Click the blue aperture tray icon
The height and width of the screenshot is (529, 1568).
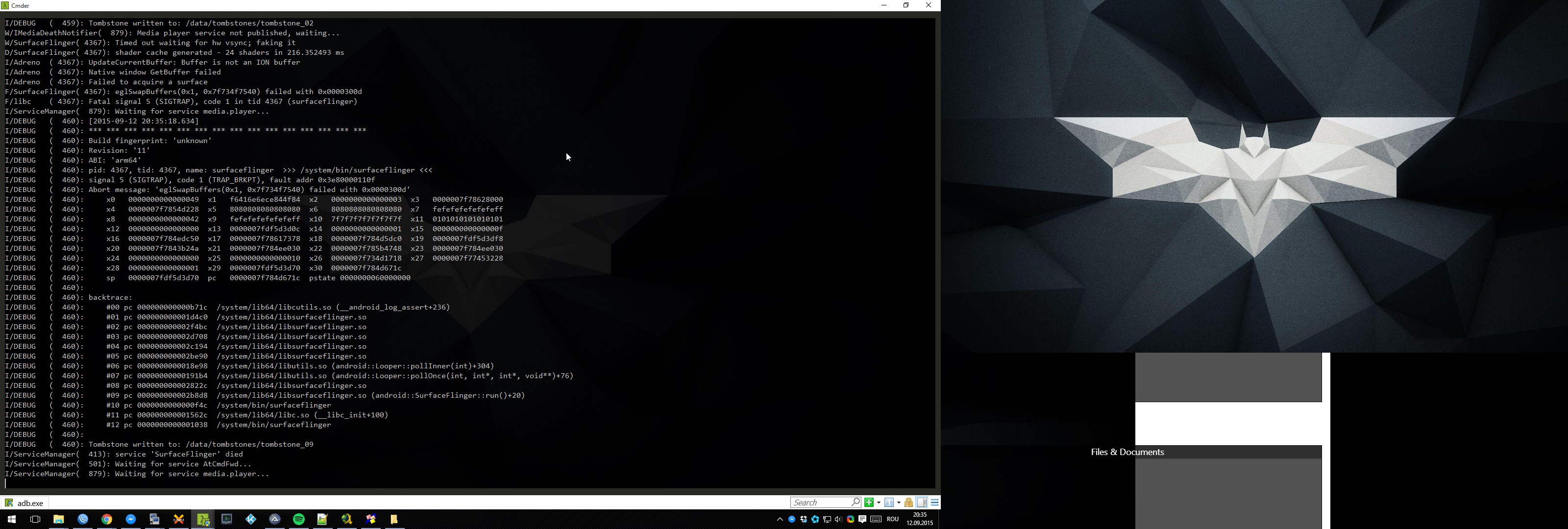point(815,519)
